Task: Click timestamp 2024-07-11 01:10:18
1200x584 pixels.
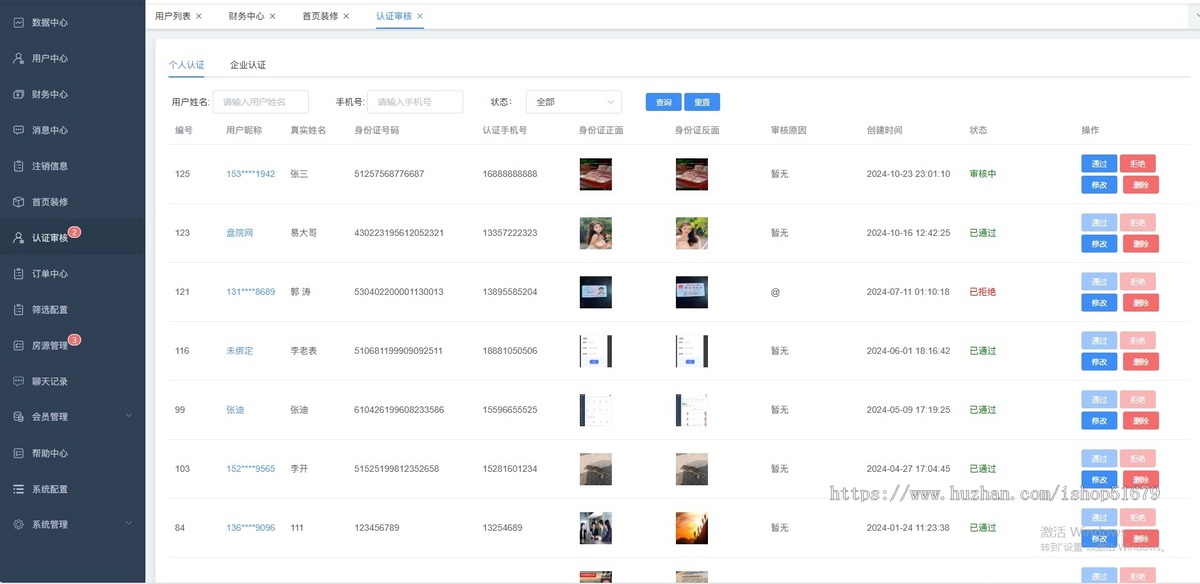Action: click(908, 292)
